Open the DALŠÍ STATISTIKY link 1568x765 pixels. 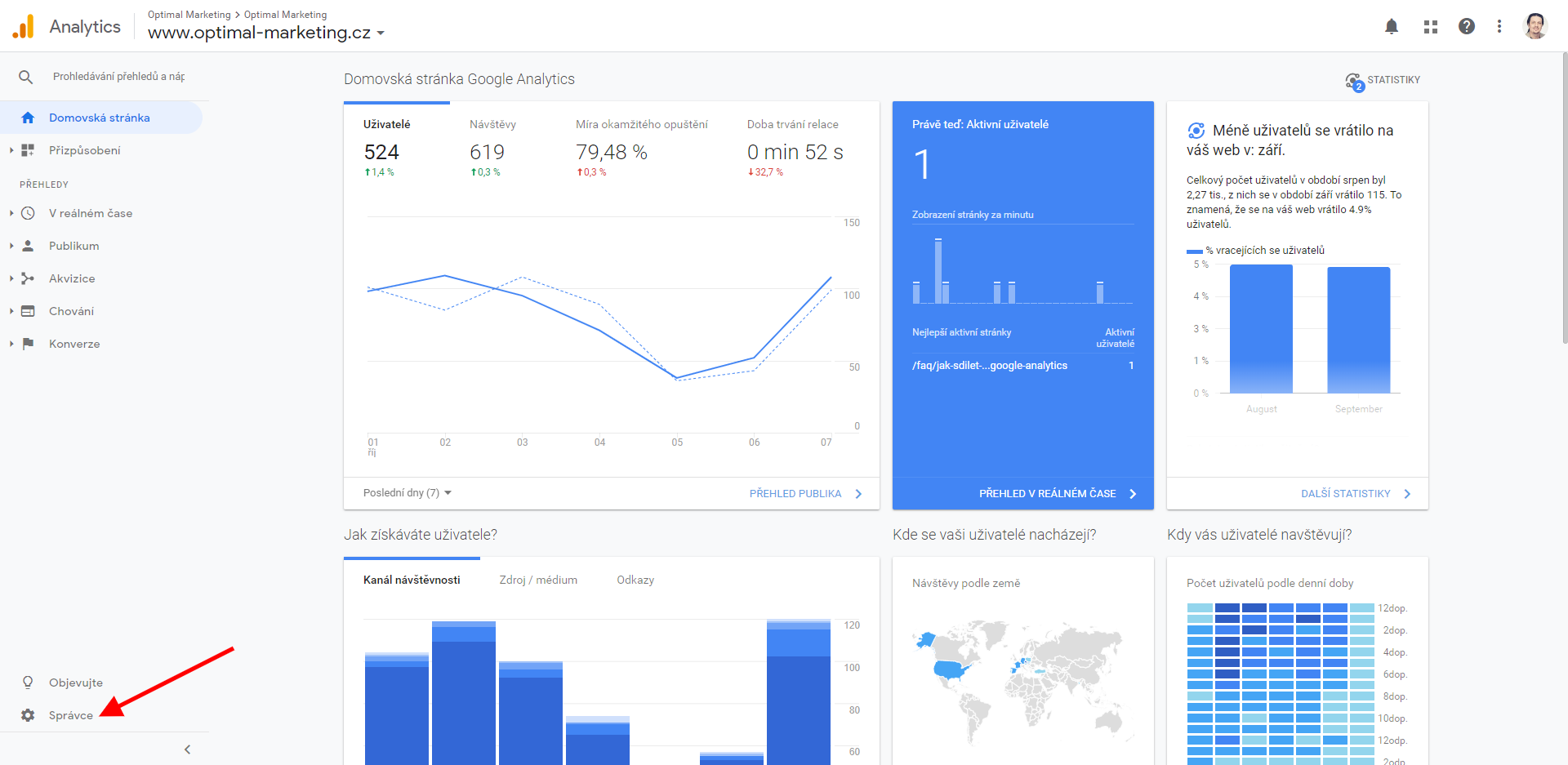tap(1346, 494)
